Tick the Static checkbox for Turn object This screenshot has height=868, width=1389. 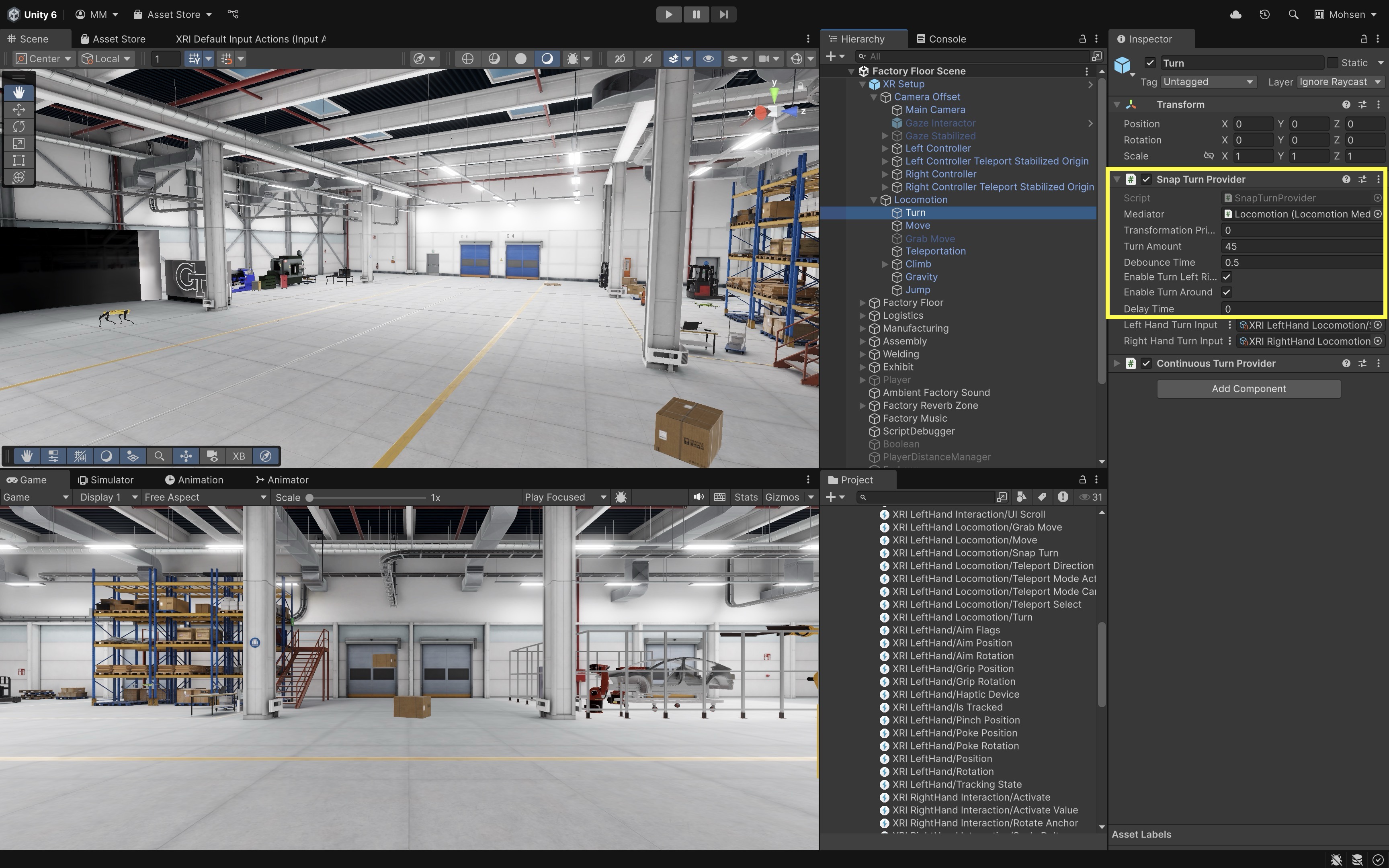(1333, 63)
